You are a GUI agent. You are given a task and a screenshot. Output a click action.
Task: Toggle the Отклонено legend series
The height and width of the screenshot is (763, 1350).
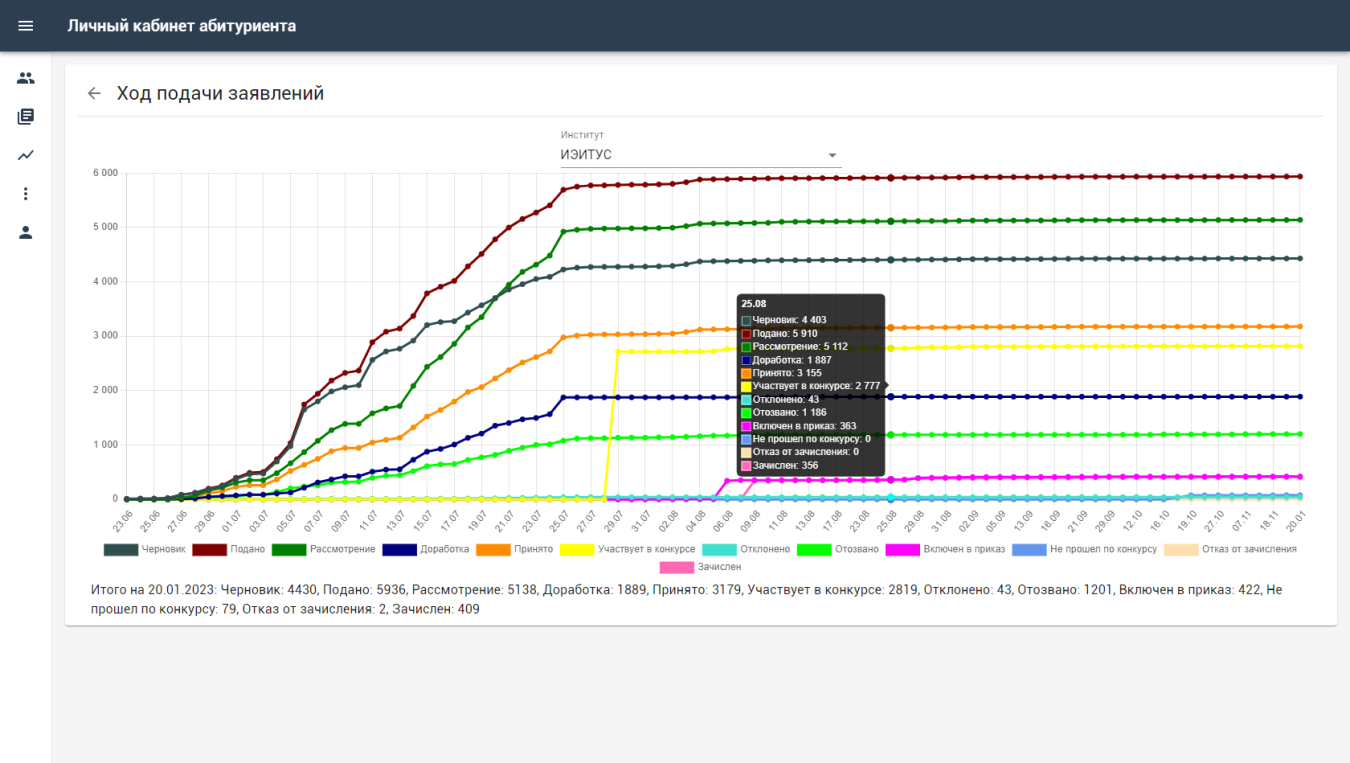[x=746, y=549]
